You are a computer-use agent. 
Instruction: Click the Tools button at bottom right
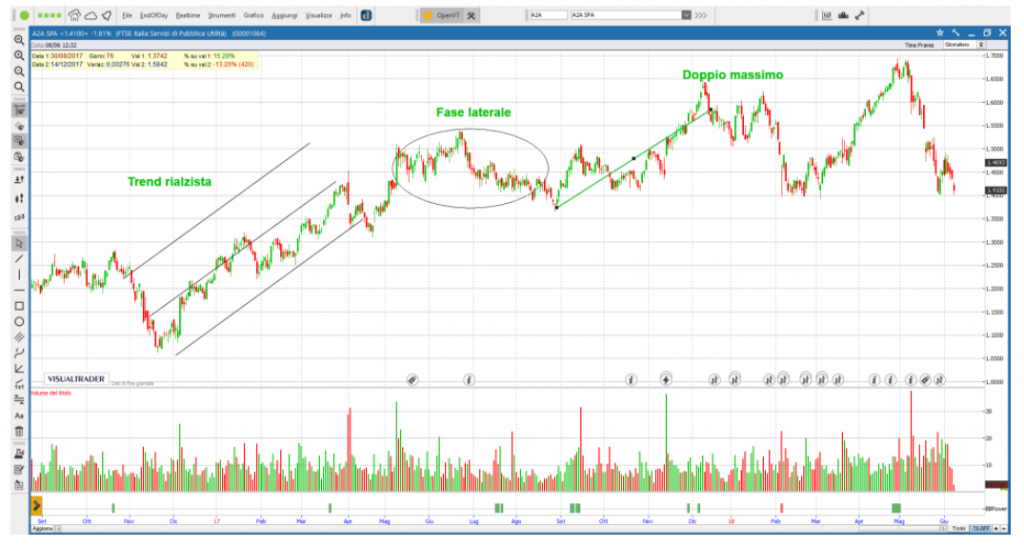coord(959,528)
